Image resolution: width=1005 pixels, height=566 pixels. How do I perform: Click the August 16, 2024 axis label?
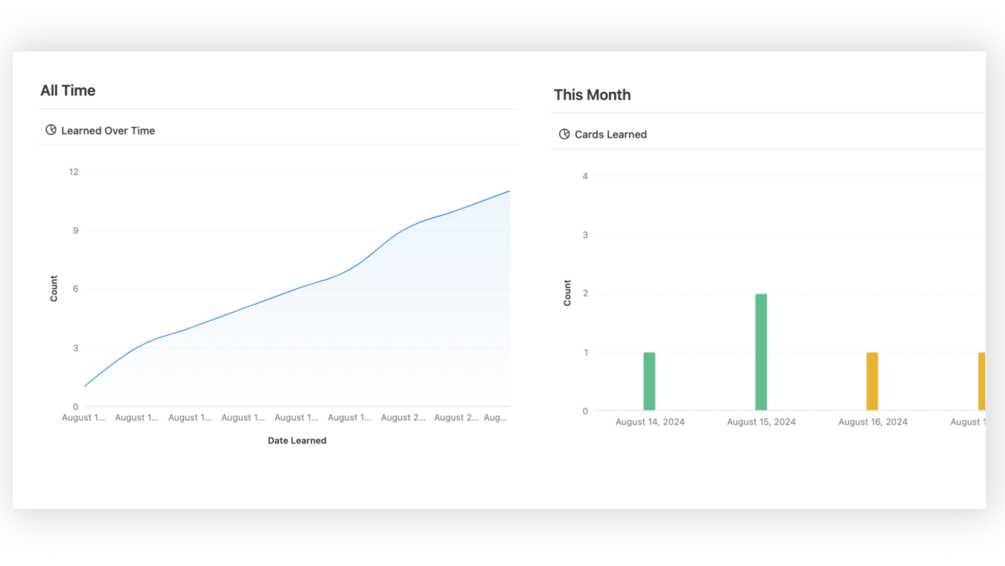(873, 422)
